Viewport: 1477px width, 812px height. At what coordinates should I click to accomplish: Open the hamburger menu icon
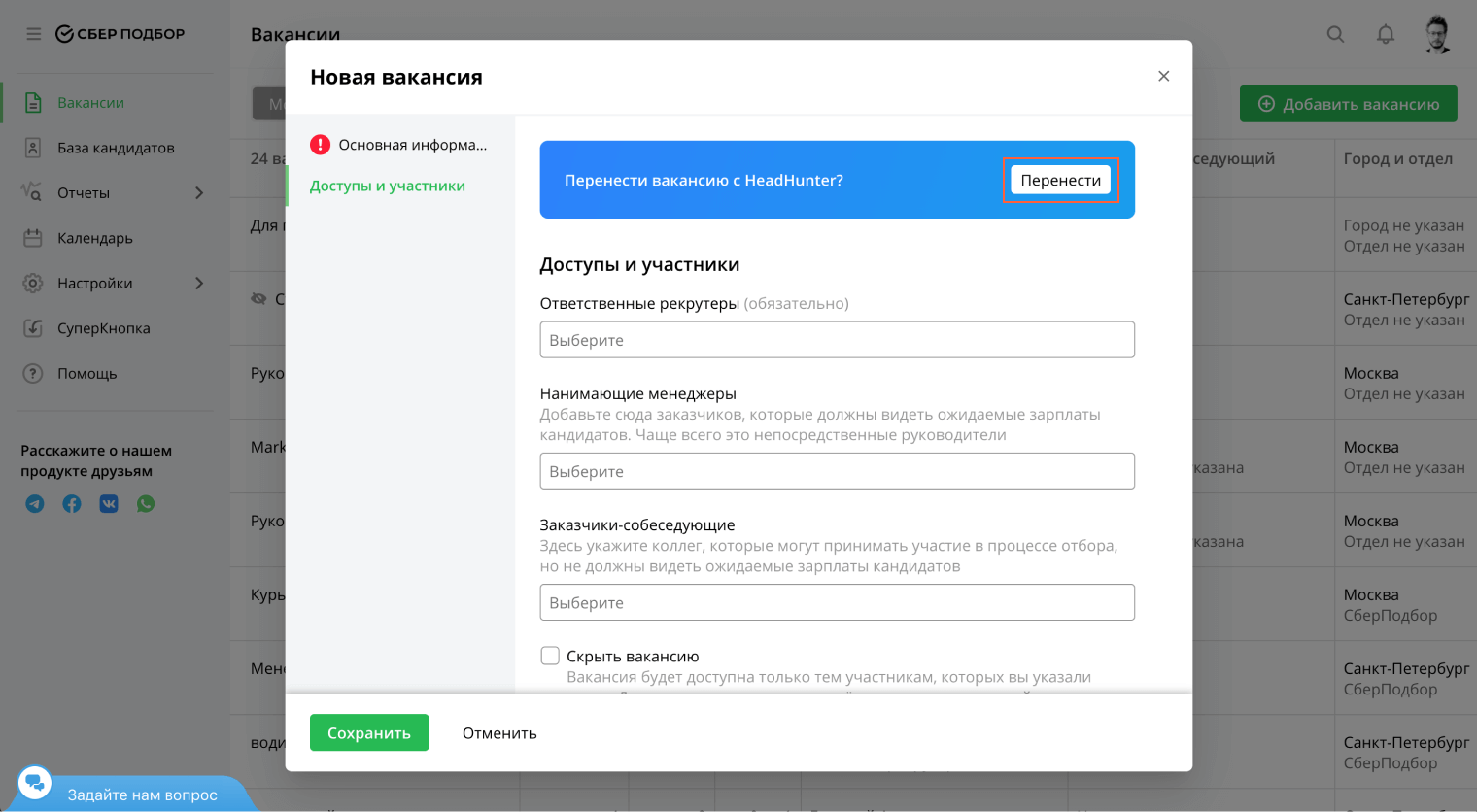33,34
